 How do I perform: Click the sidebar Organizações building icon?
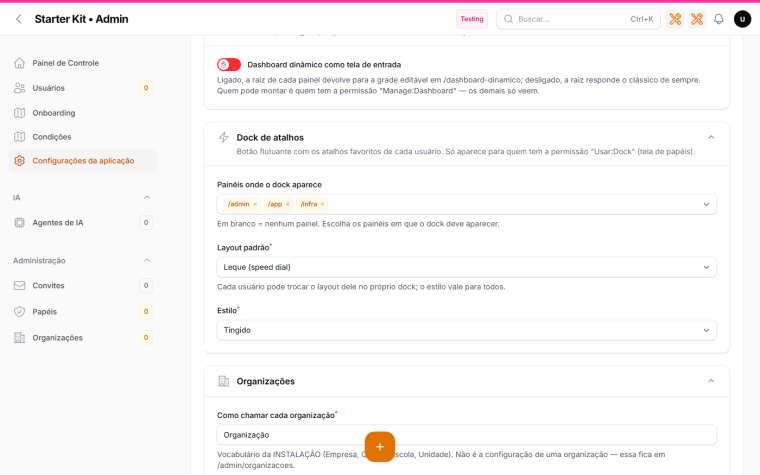click(x=19, y=338)
